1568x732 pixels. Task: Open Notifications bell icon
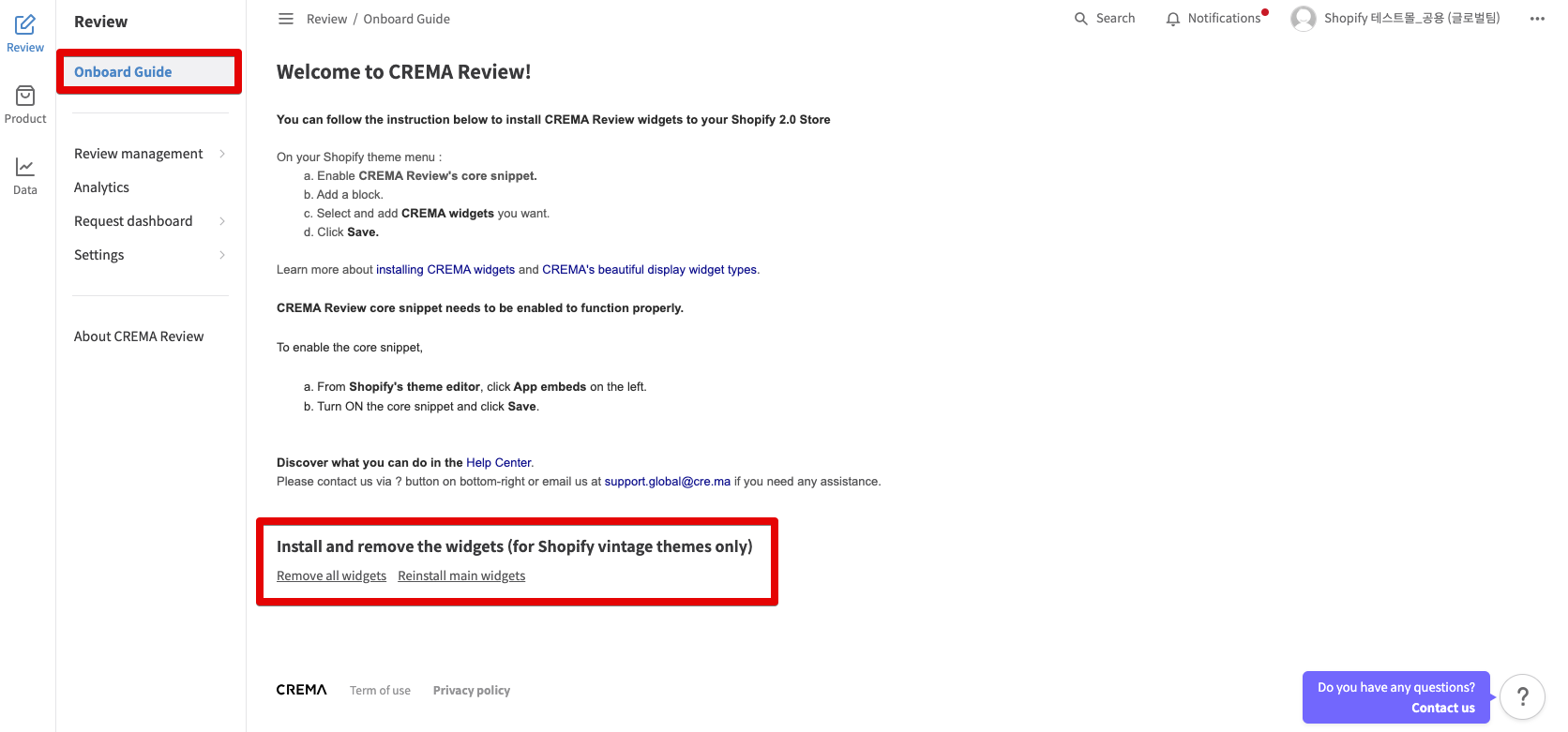coord(1173,19)
